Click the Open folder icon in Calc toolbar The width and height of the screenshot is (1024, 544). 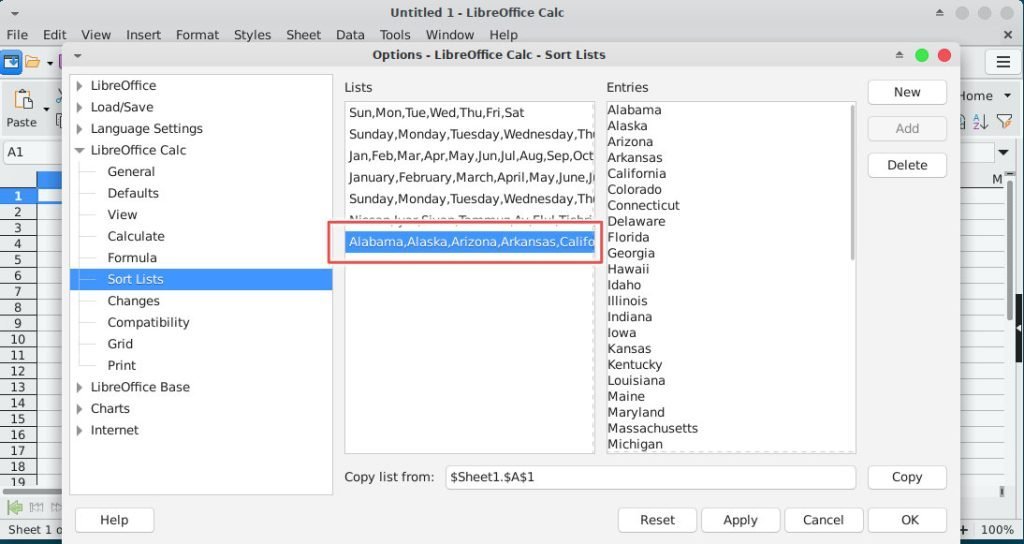point(33,63)
